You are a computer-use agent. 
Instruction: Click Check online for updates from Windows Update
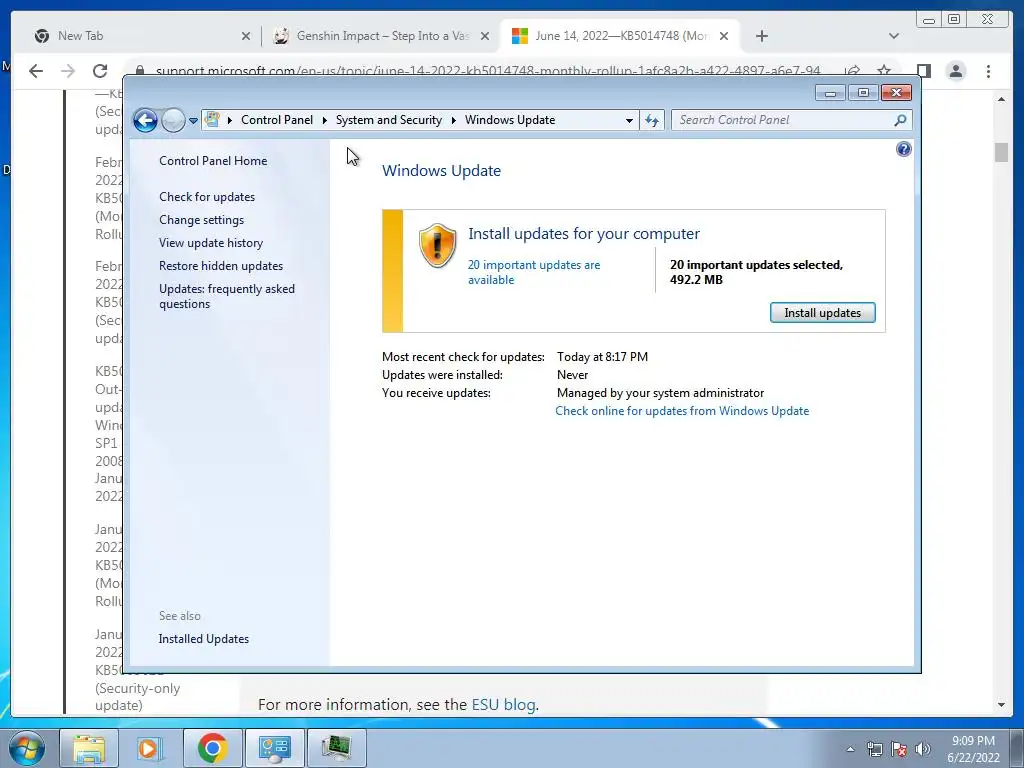[682, 411]
